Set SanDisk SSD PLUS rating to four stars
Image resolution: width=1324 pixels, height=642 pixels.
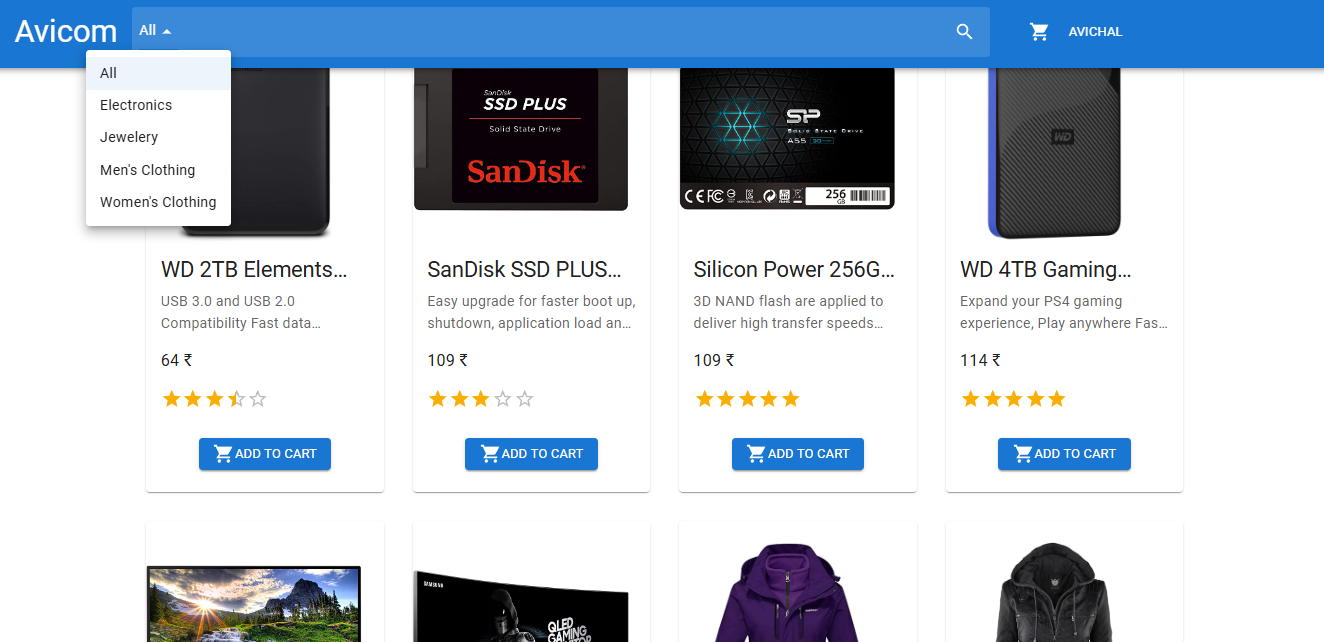coord(503,399)
